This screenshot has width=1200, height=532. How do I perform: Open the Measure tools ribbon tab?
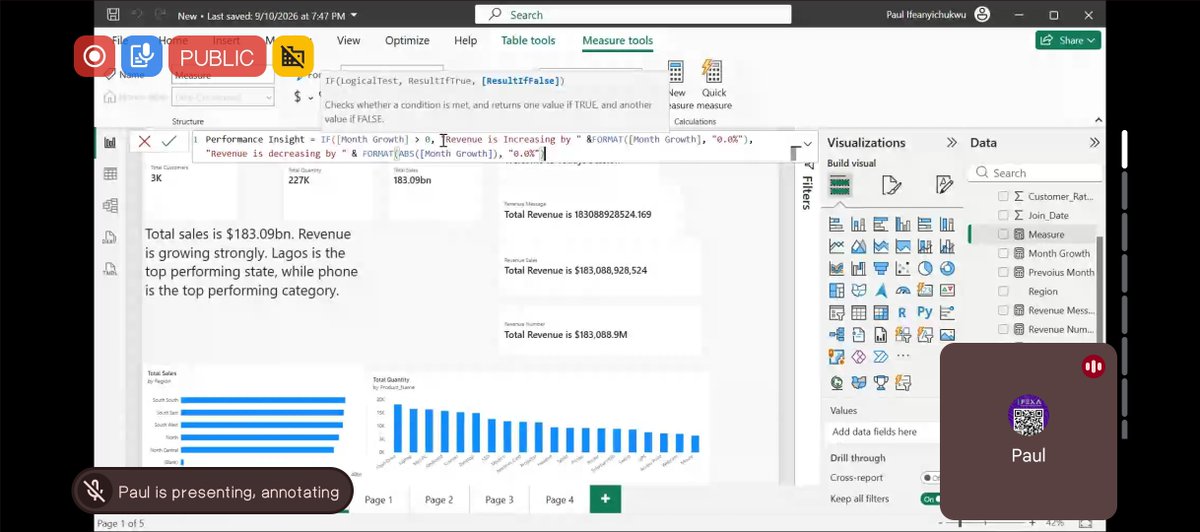click(x=617, y=41)
